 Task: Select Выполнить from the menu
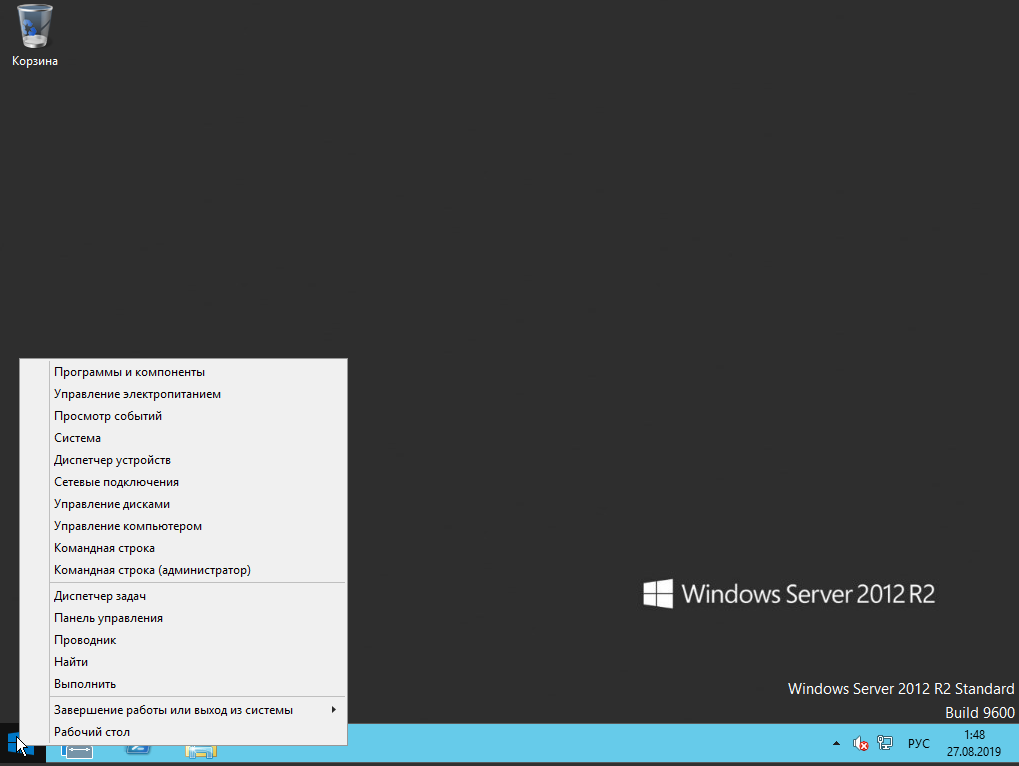(85, 684)
